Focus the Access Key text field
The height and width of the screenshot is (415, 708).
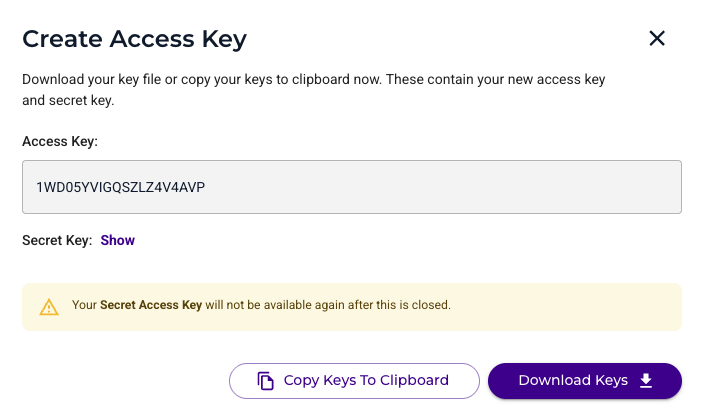click(x=351, y=187)
